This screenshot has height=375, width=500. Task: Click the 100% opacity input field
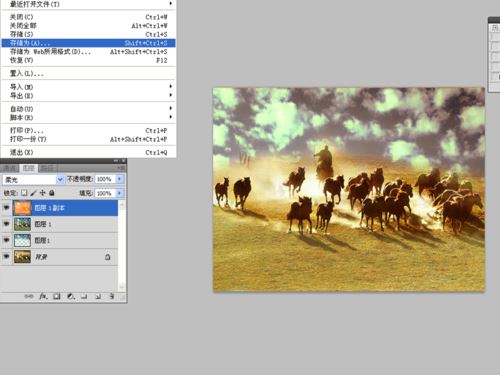(x=105, y=179)
